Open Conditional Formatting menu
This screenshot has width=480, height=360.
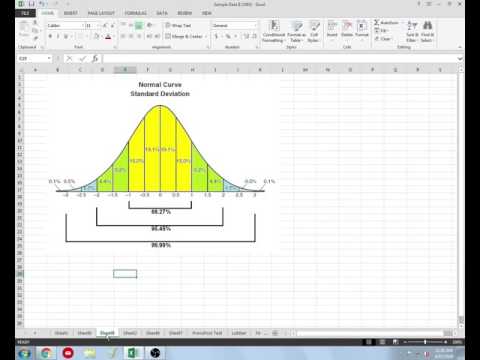[273, 32]
